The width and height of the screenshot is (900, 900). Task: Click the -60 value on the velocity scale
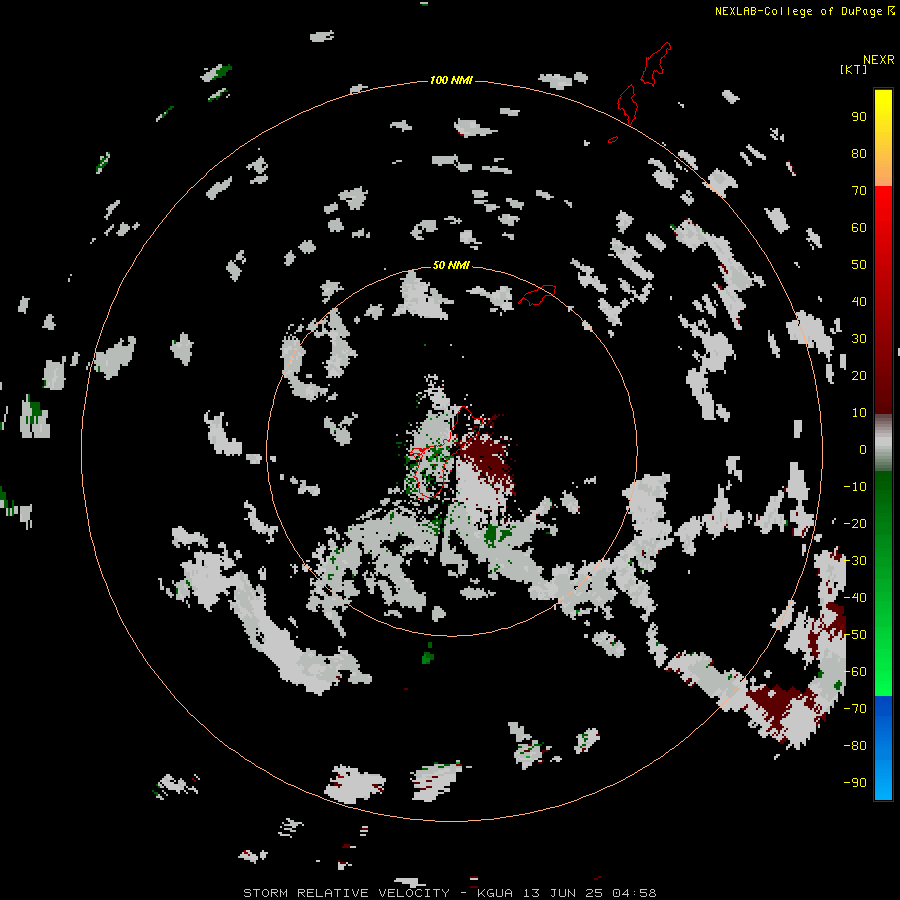[855, 672]
